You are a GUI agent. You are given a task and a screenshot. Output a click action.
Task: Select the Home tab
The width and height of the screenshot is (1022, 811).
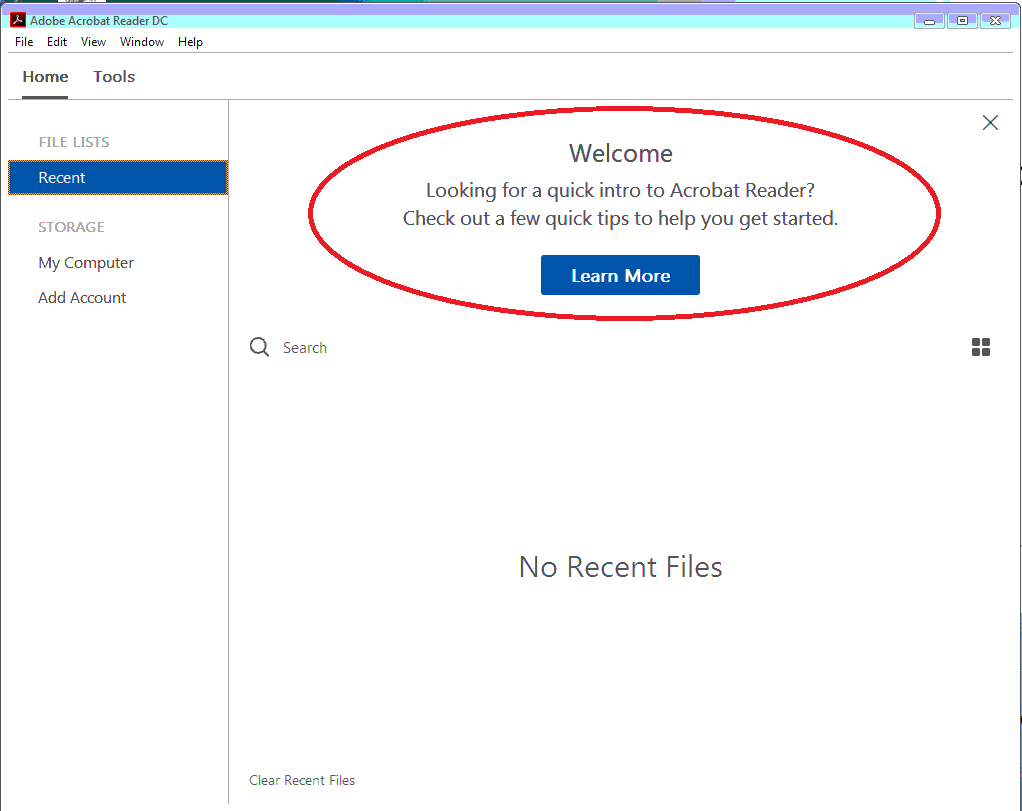(x=44, y=76)
